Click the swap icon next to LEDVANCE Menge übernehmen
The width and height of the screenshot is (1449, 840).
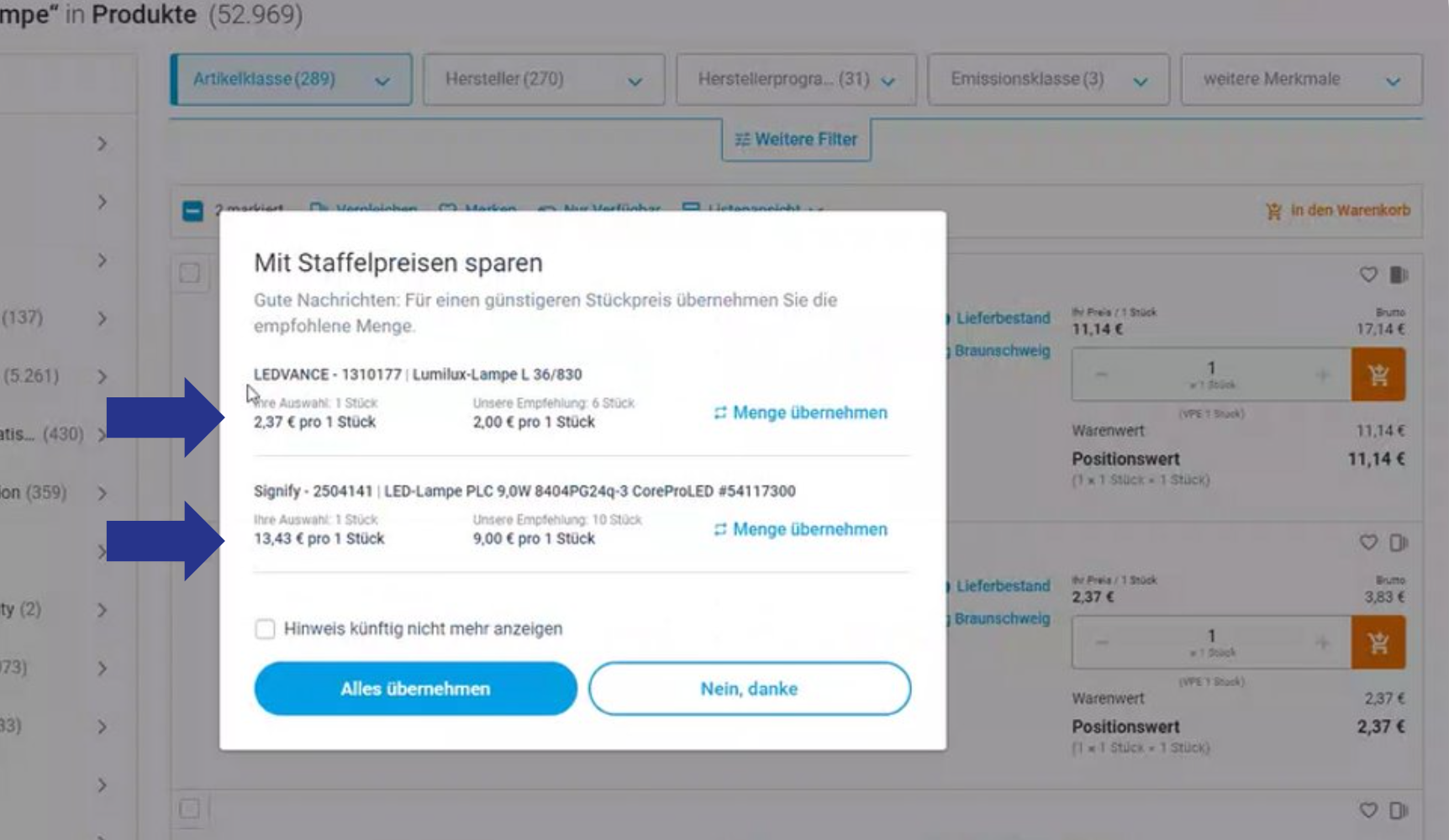(720, 412)
